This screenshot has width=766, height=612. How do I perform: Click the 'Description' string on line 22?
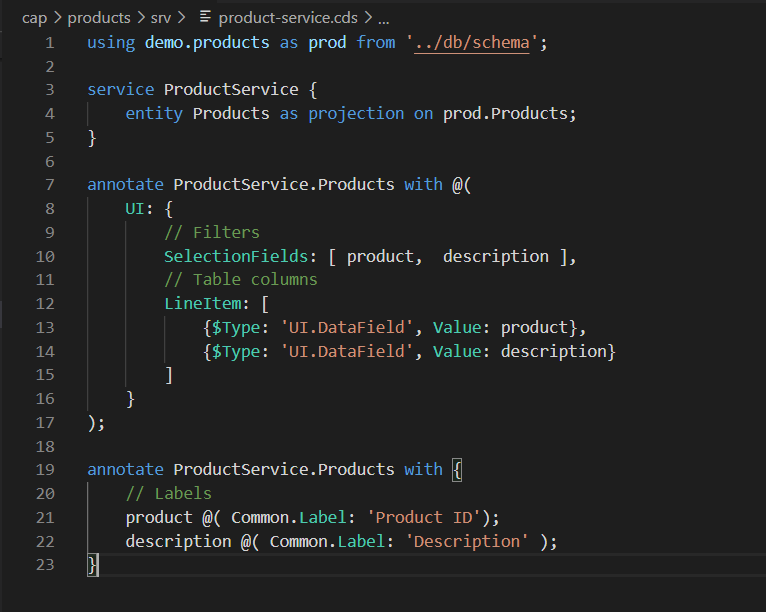click(x=467, y=542)
